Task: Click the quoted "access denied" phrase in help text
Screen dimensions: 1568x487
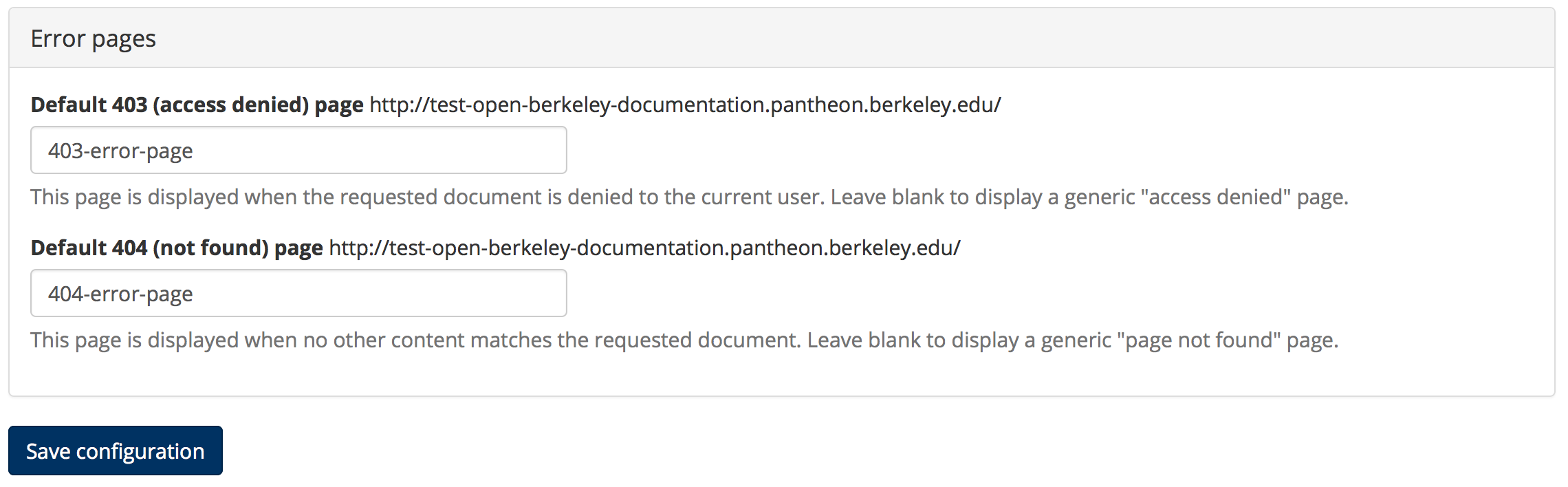Action: 1215,197
